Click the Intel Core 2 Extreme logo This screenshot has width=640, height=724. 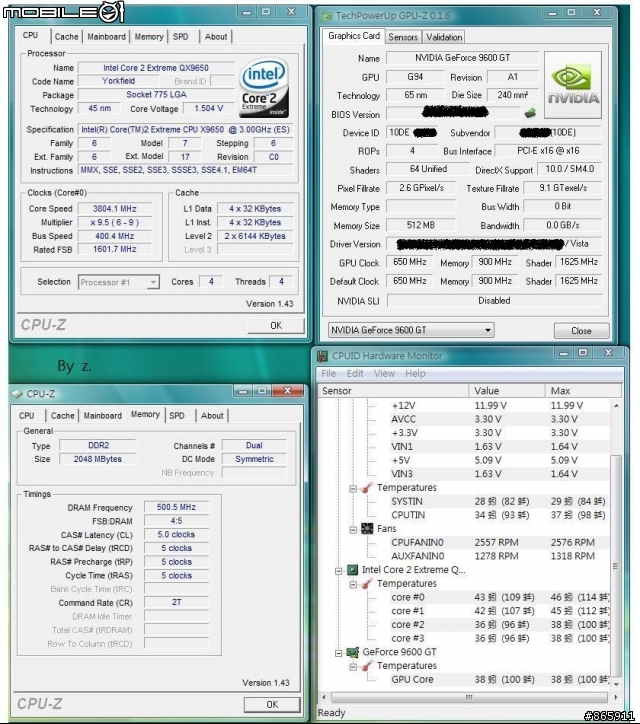click(x=264, y=88)
